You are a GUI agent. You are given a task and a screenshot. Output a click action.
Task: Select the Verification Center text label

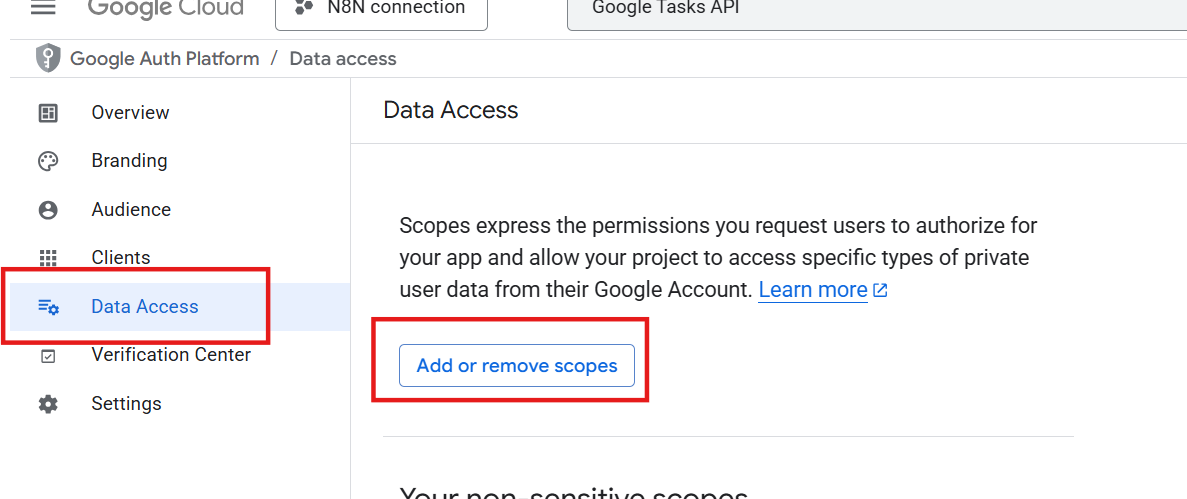coord(171,355)
